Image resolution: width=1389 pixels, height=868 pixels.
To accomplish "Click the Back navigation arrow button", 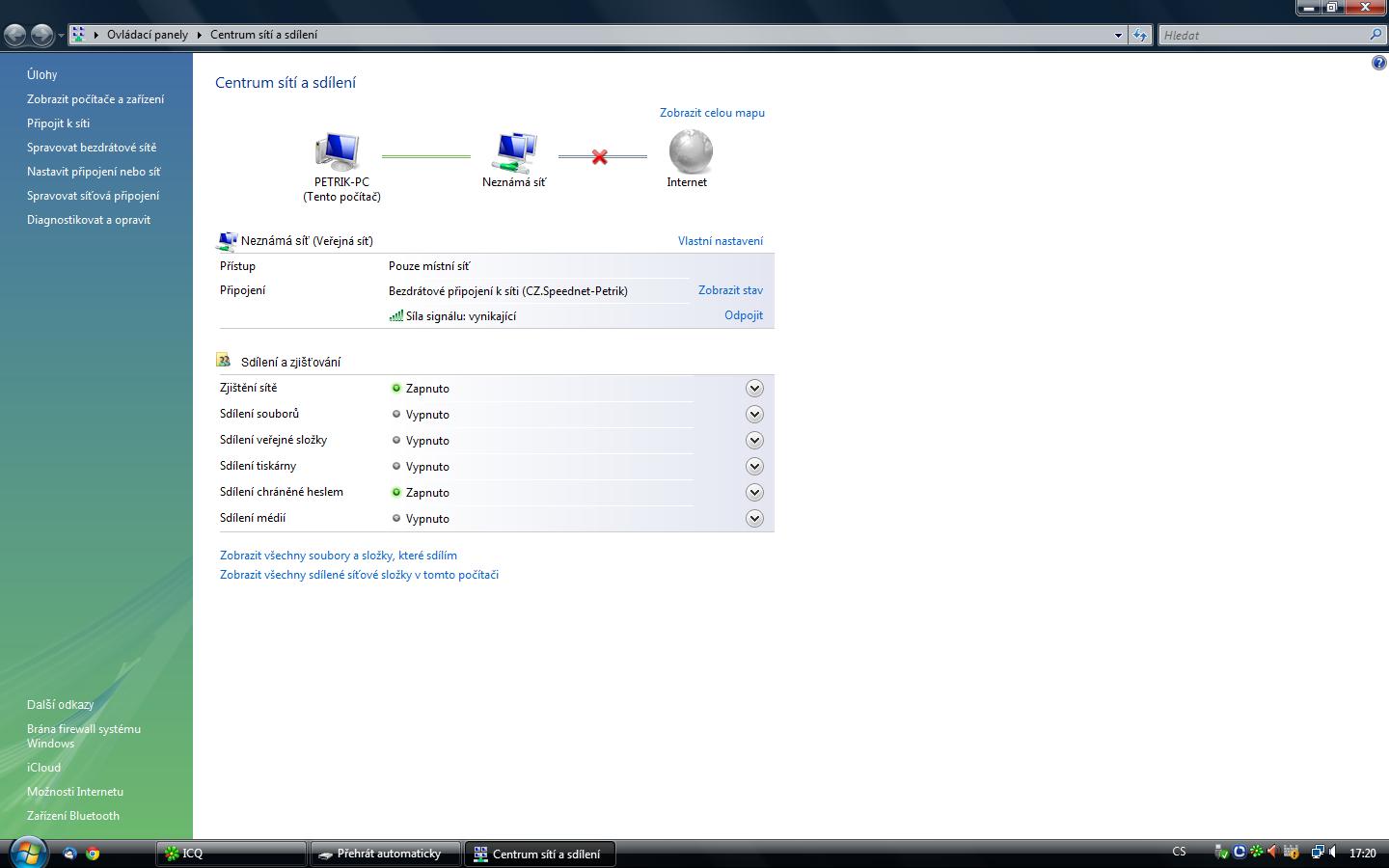I will pyautogui.click(x=15, y=36).
